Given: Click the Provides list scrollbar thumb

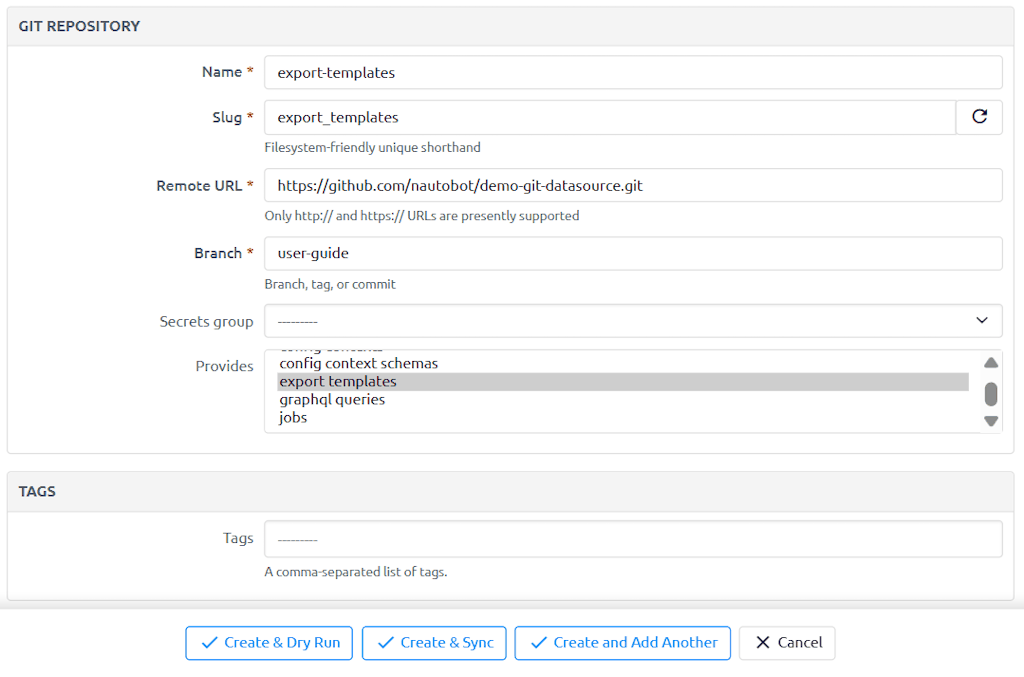Looking at the screenshot, I should coord(990,393).
